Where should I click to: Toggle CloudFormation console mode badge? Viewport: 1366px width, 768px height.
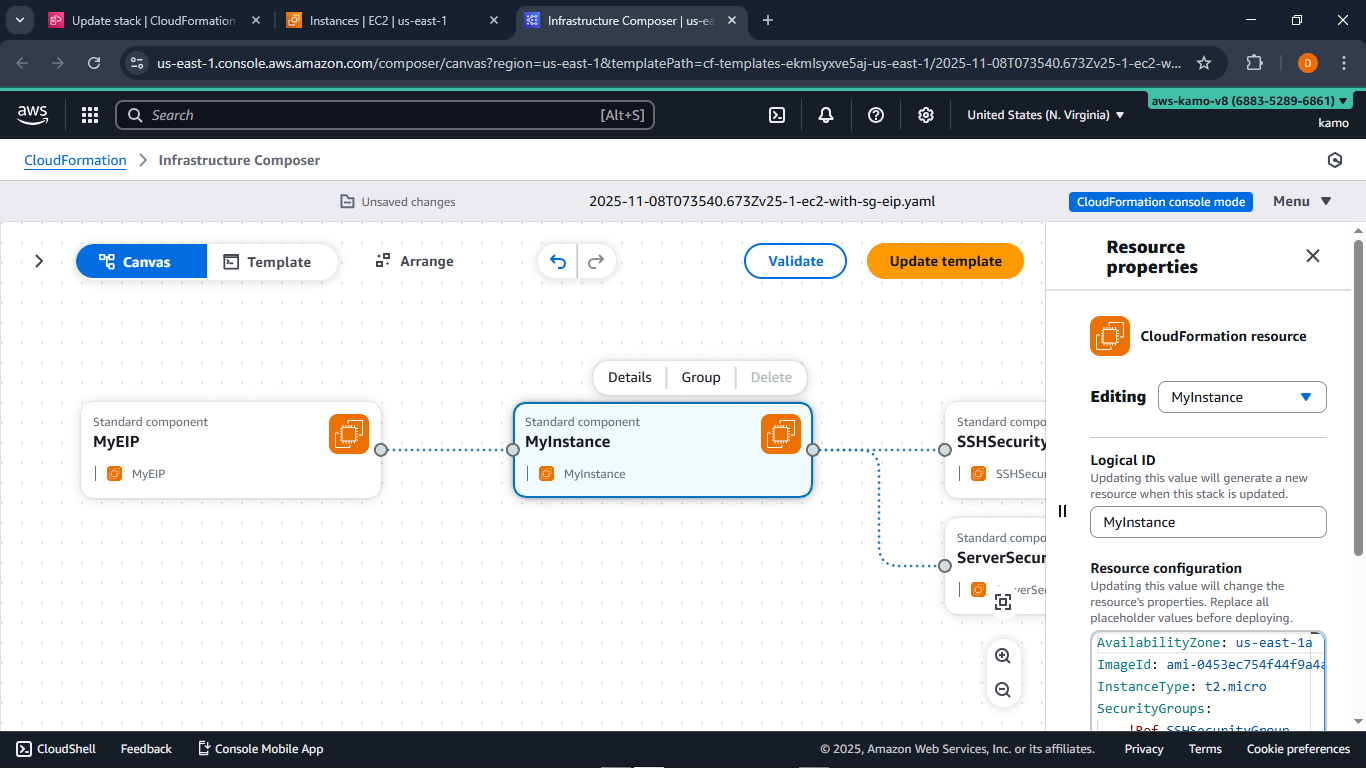coord(1160,201)
